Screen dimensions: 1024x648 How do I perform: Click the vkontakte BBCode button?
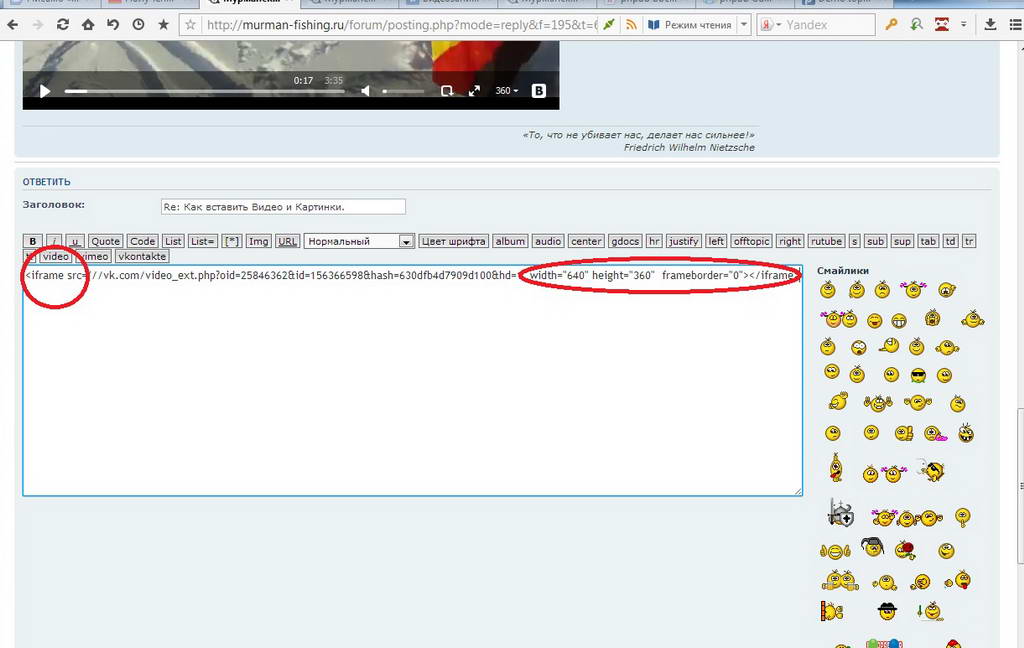(x=142, y=257)
